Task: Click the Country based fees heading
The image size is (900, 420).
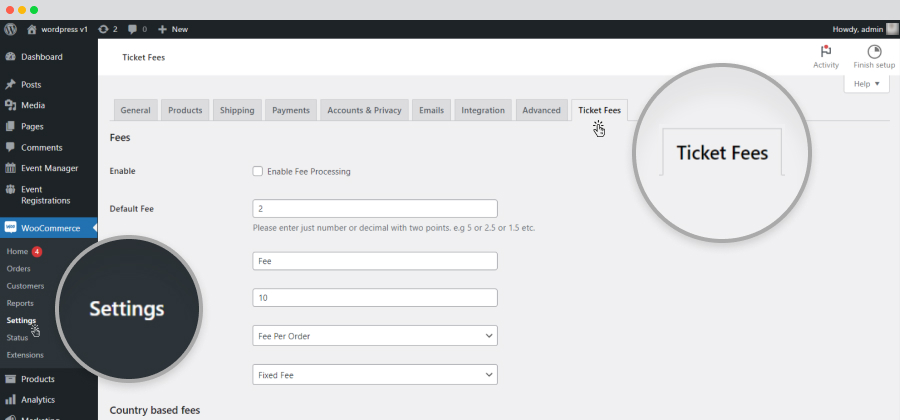Action: pyautogui.click(x=154, y=410)
